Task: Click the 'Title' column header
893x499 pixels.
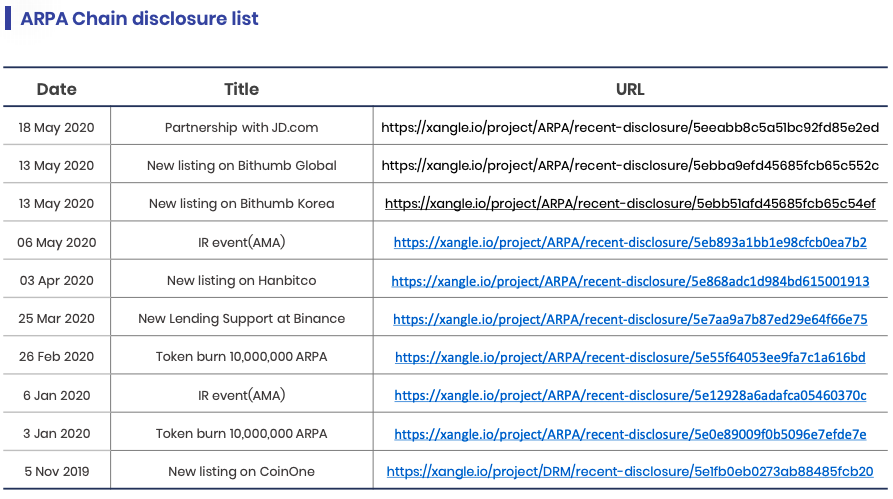Action: 241,89
